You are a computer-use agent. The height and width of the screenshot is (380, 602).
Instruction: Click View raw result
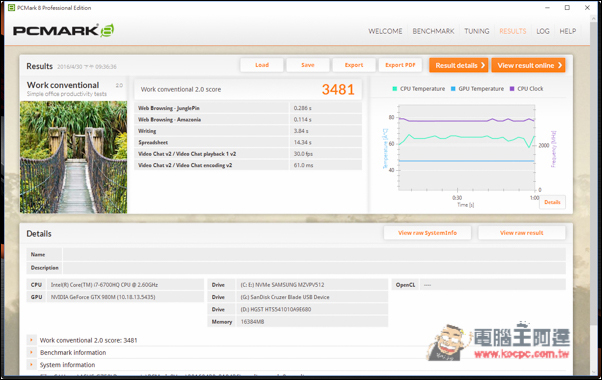point(521,233)
